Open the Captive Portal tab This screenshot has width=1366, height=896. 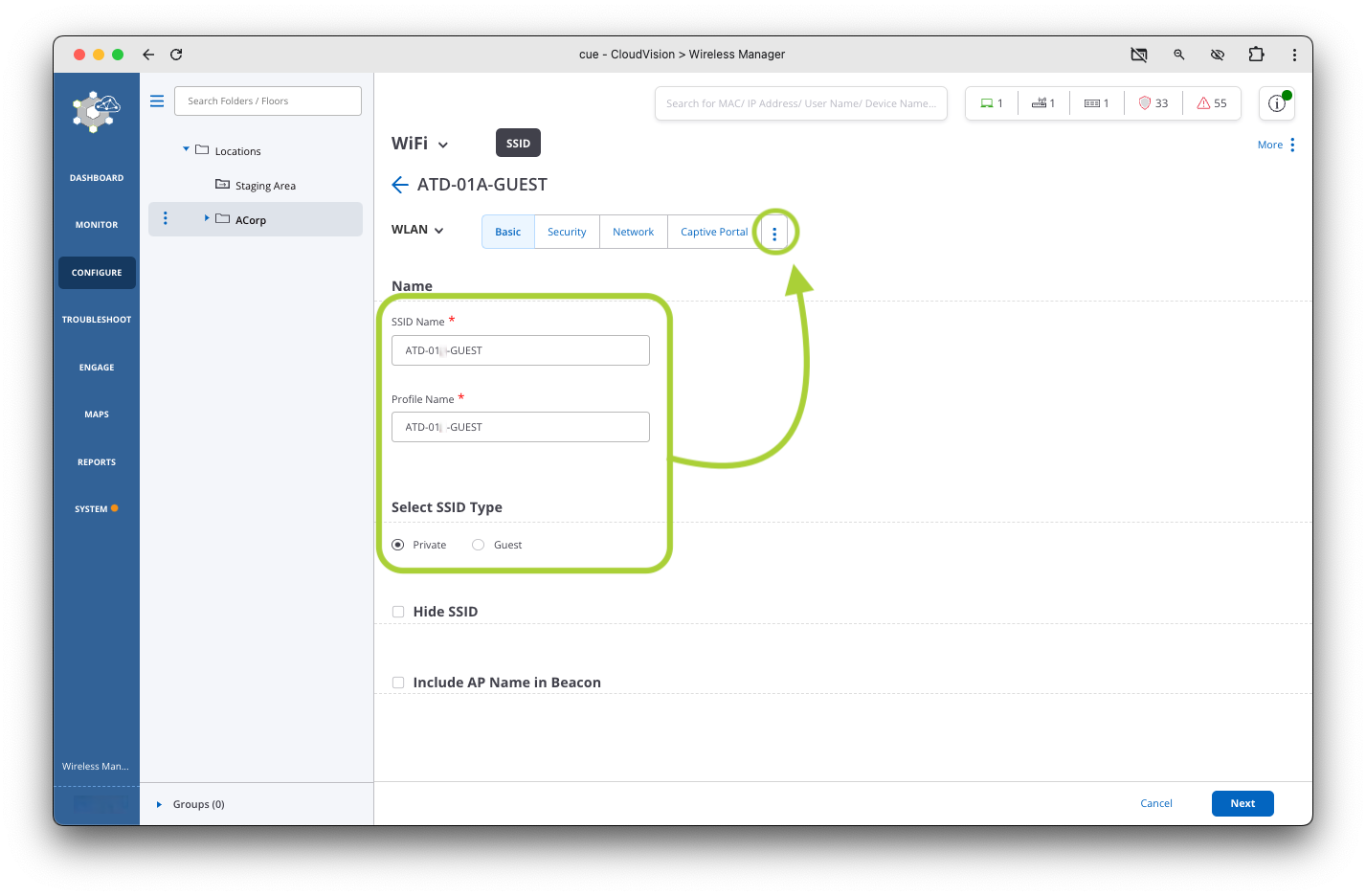714,232
